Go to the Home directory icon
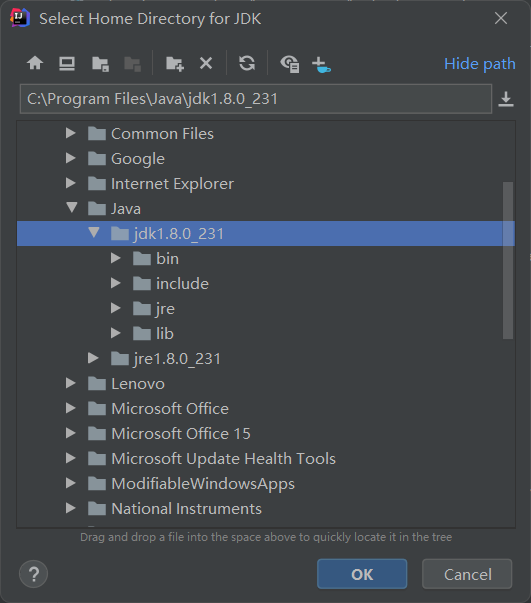 coord(35,63)
